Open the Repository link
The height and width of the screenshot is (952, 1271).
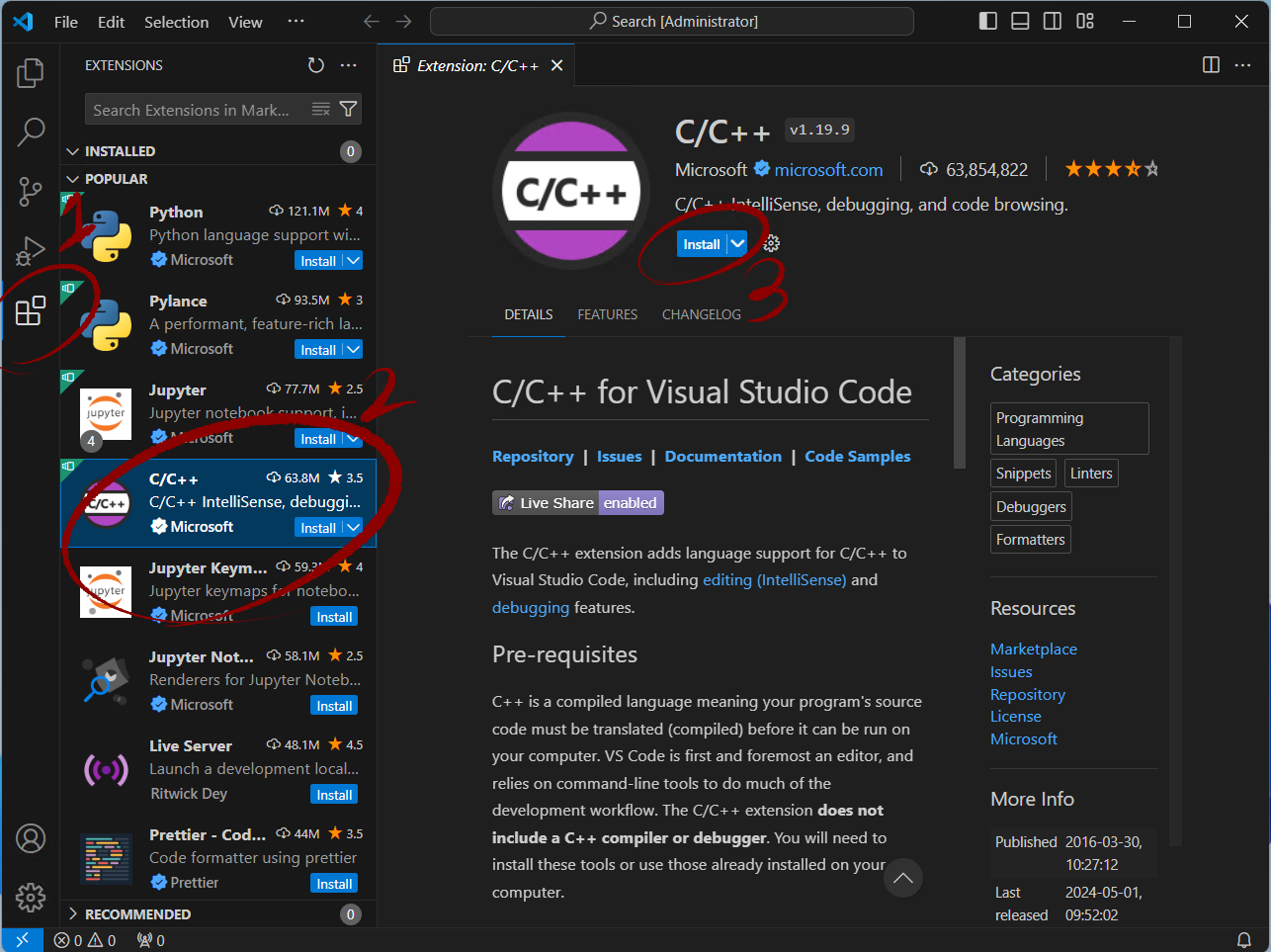pos(533,456)
